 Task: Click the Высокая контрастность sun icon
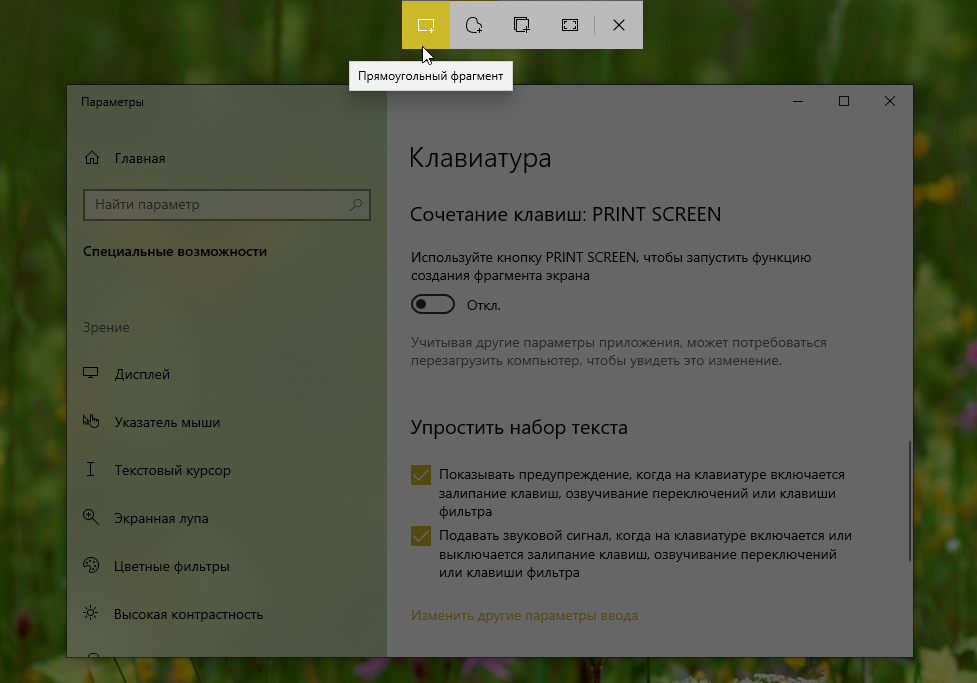click(x=91, y=614)
